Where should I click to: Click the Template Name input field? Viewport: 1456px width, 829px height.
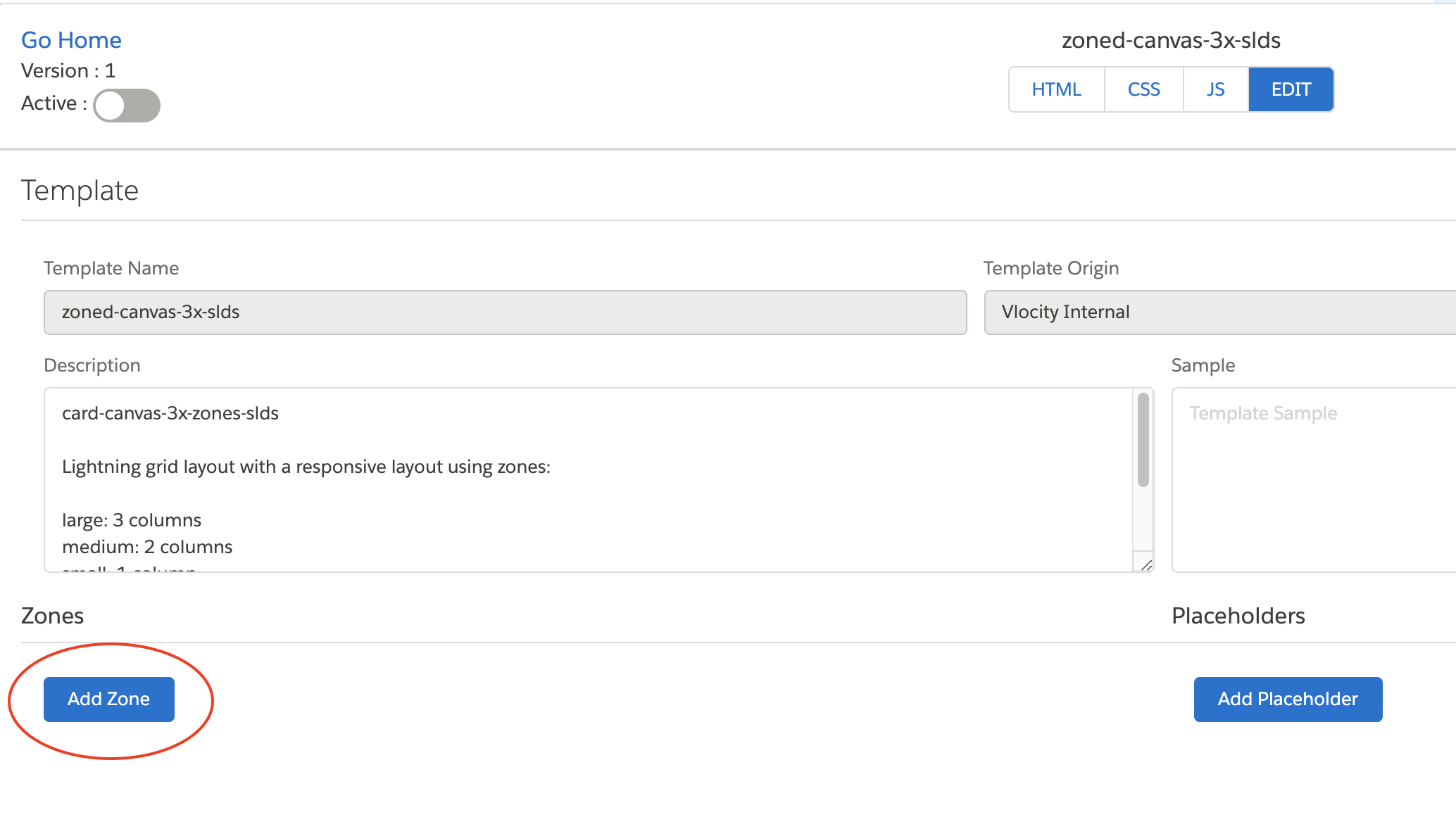coord(505,312)
